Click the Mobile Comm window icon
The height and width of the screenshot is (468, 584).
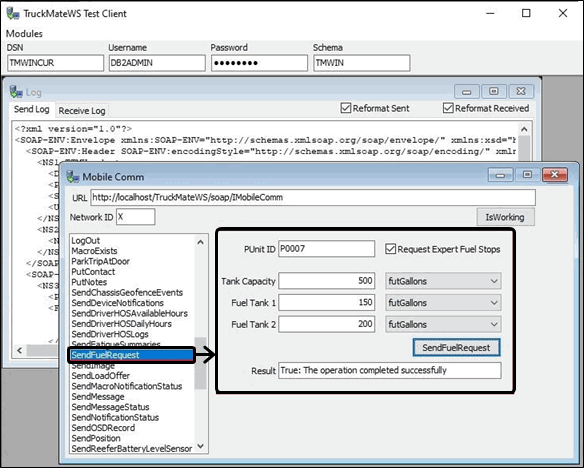coord(73,176)
